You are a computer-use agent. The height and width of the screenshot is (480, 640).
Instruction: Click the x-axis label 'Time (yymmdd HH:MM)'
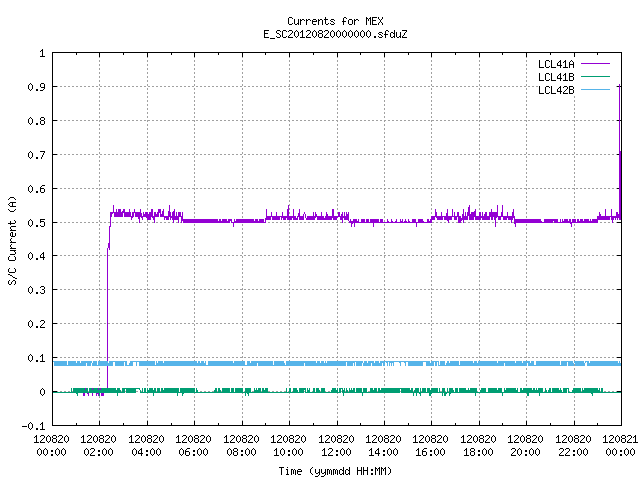335,471
